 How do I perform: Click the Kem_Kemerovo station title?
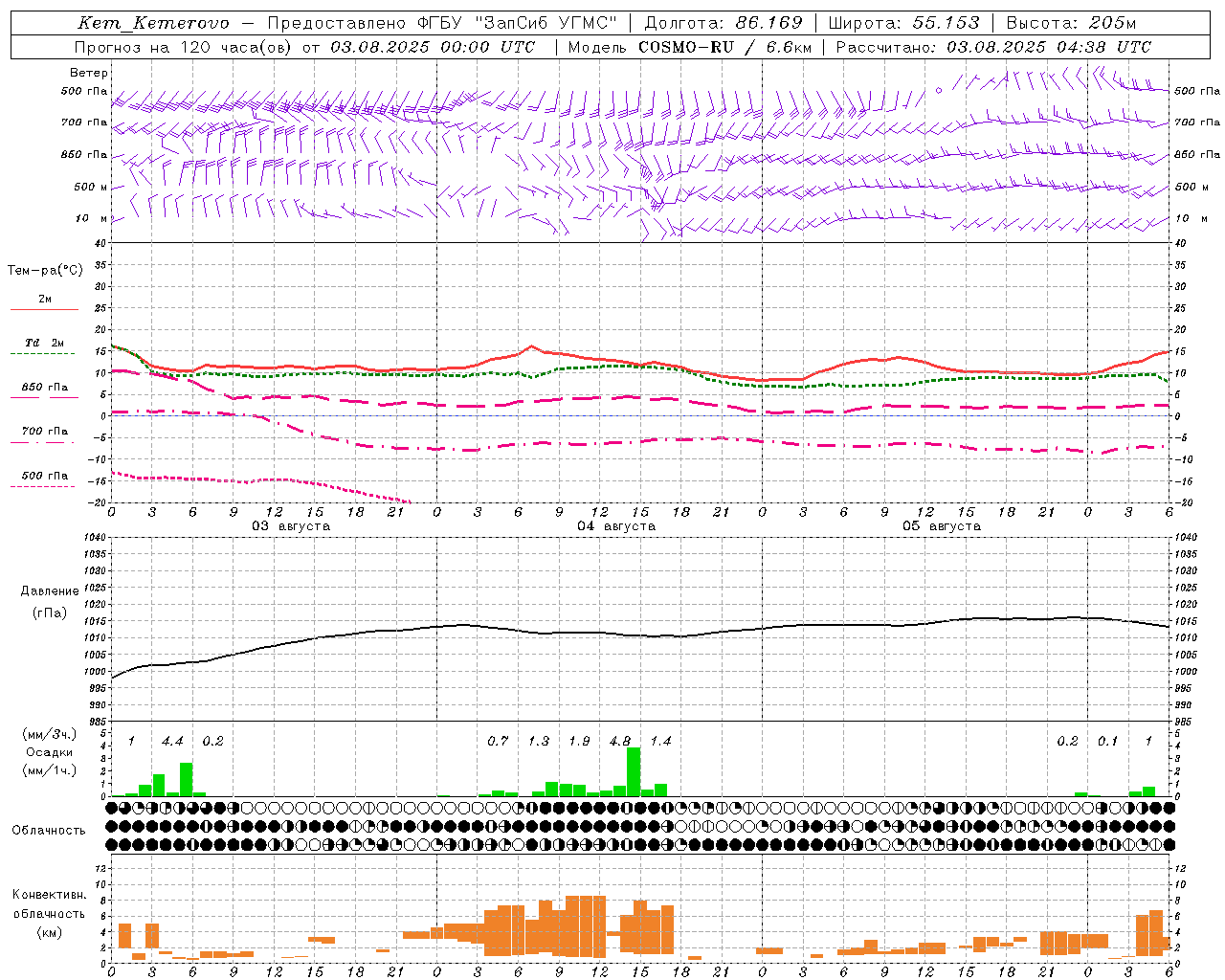[x=153, y=23]
